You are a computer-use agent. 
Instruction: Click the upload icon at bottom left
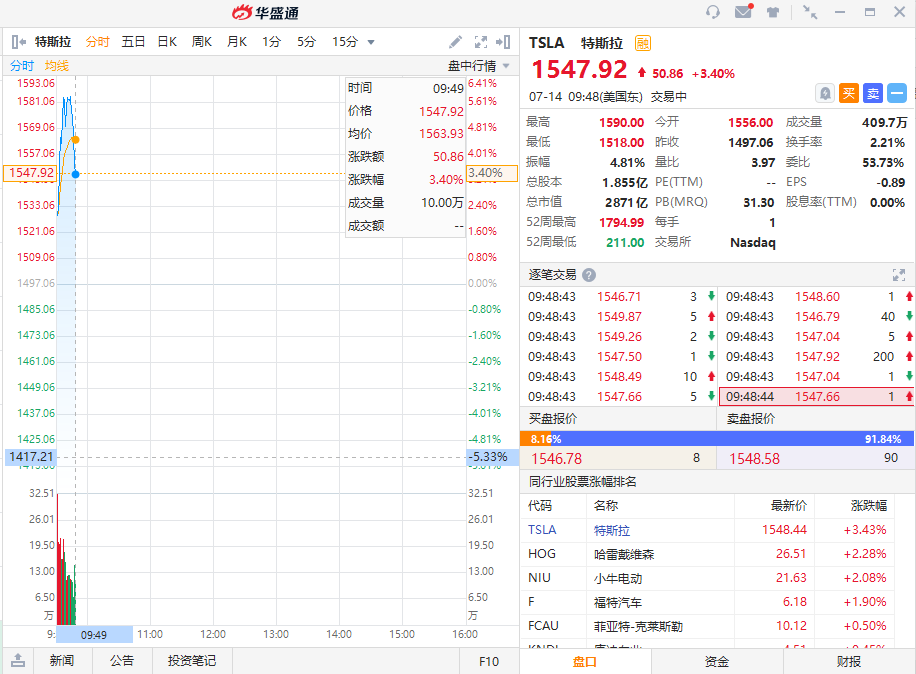pyautogui.click(x=18, y=660)
